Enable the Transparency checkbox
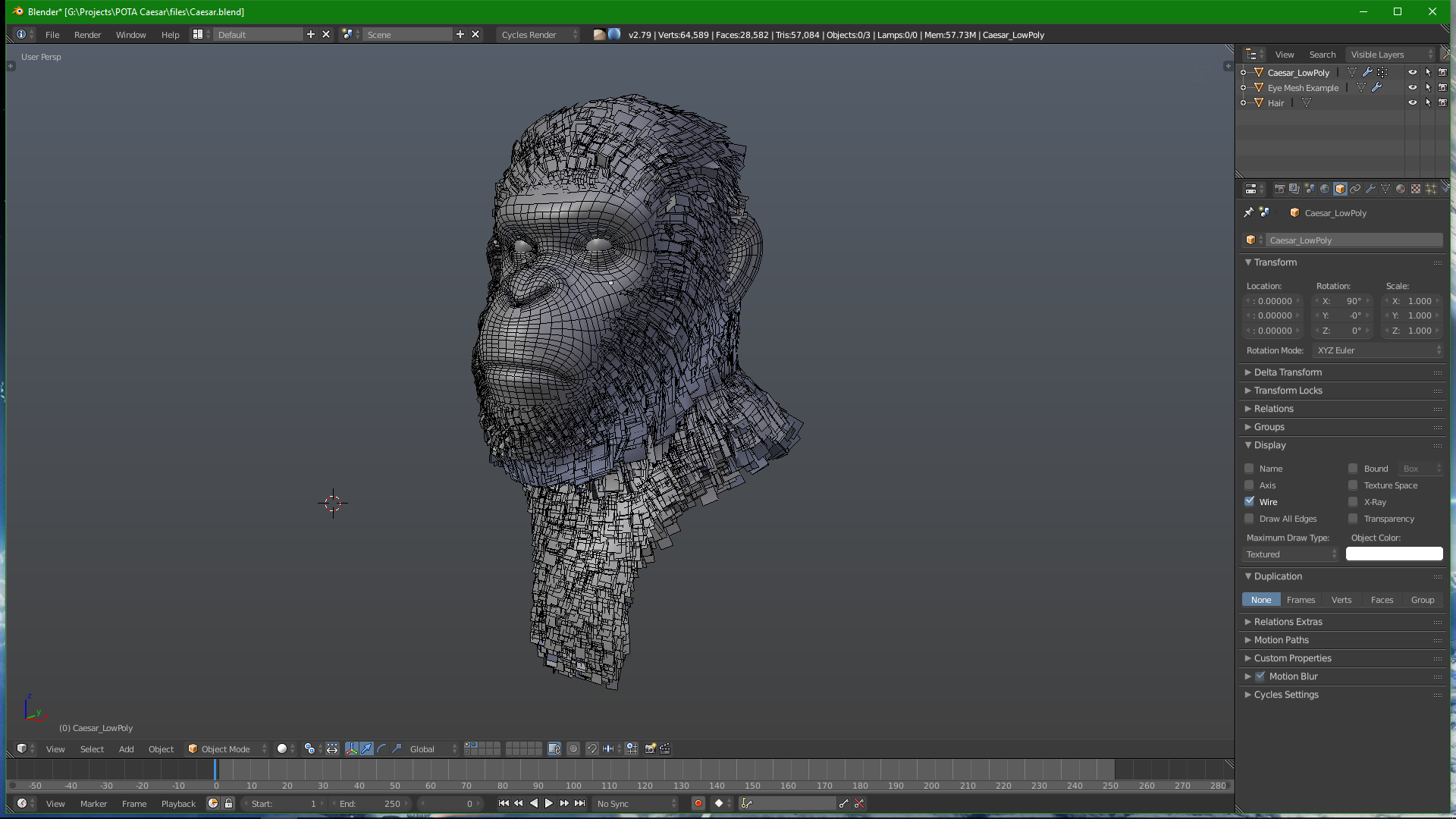Image resolution: width=1456 pixels, height=819 pixels. [1353, 518]
